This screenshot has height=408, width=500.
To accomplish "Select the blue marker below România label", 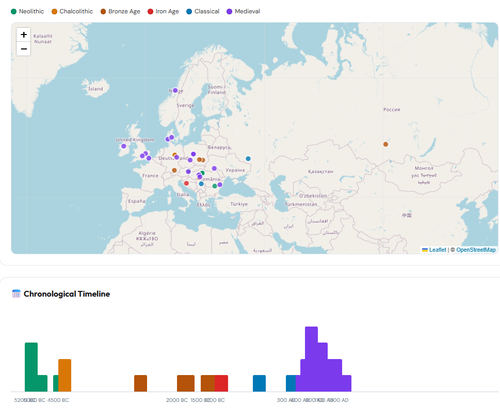I will (201, 184).
